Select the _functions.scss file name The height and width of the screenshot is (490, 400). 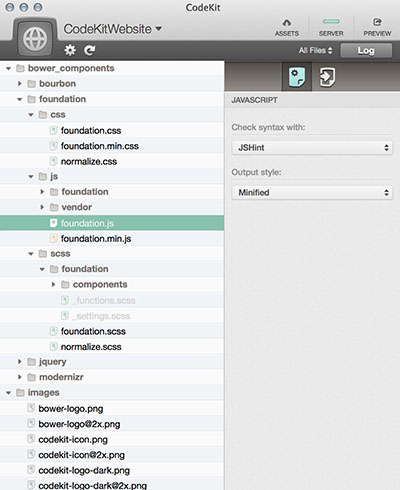(104, 300)
